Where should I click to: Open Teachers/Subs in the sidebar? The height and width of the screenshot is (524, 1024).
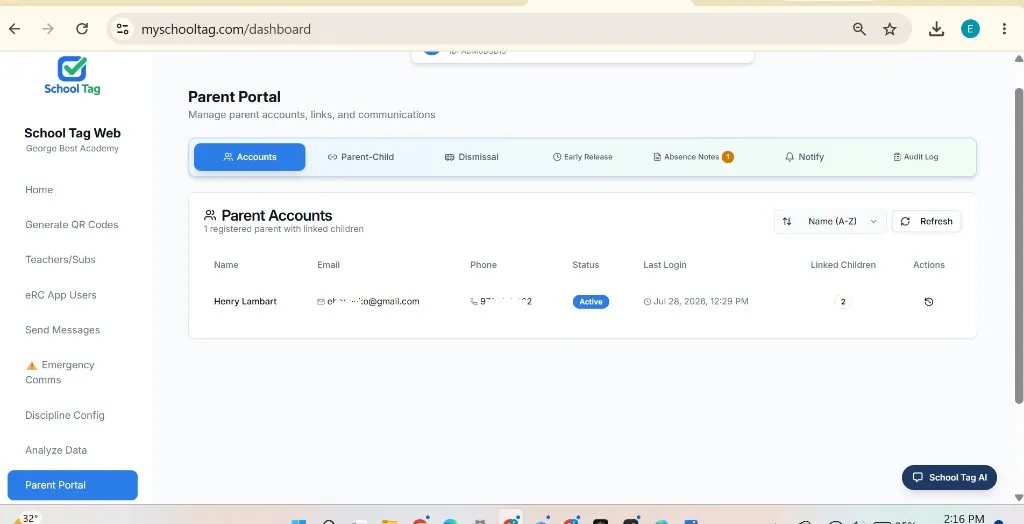60,259
